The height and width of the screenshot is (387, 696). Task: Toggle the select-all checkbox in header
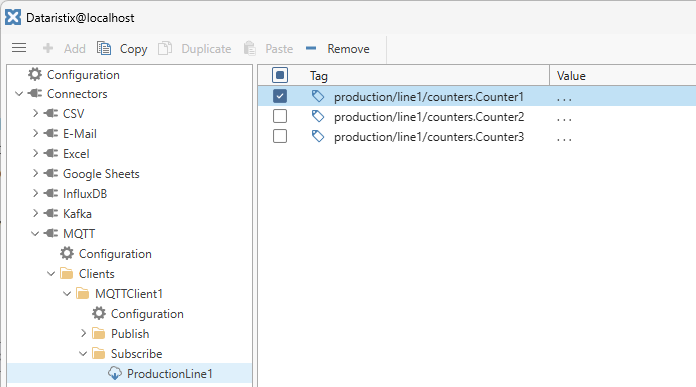tap(280, 75)
